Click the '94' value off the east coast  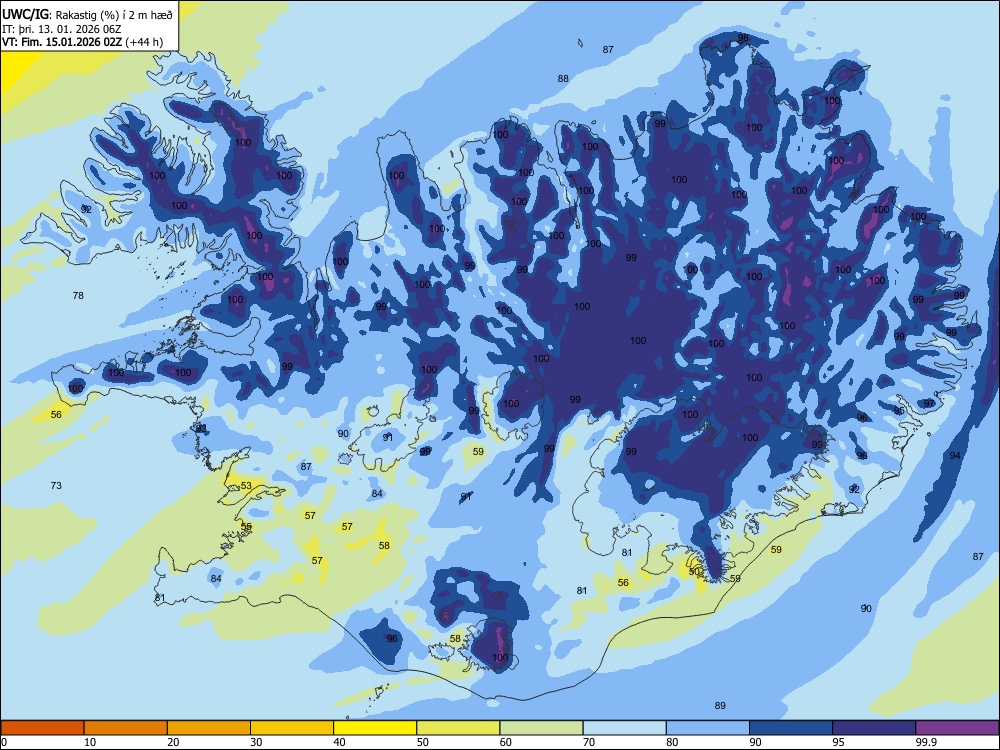[955, 455]
